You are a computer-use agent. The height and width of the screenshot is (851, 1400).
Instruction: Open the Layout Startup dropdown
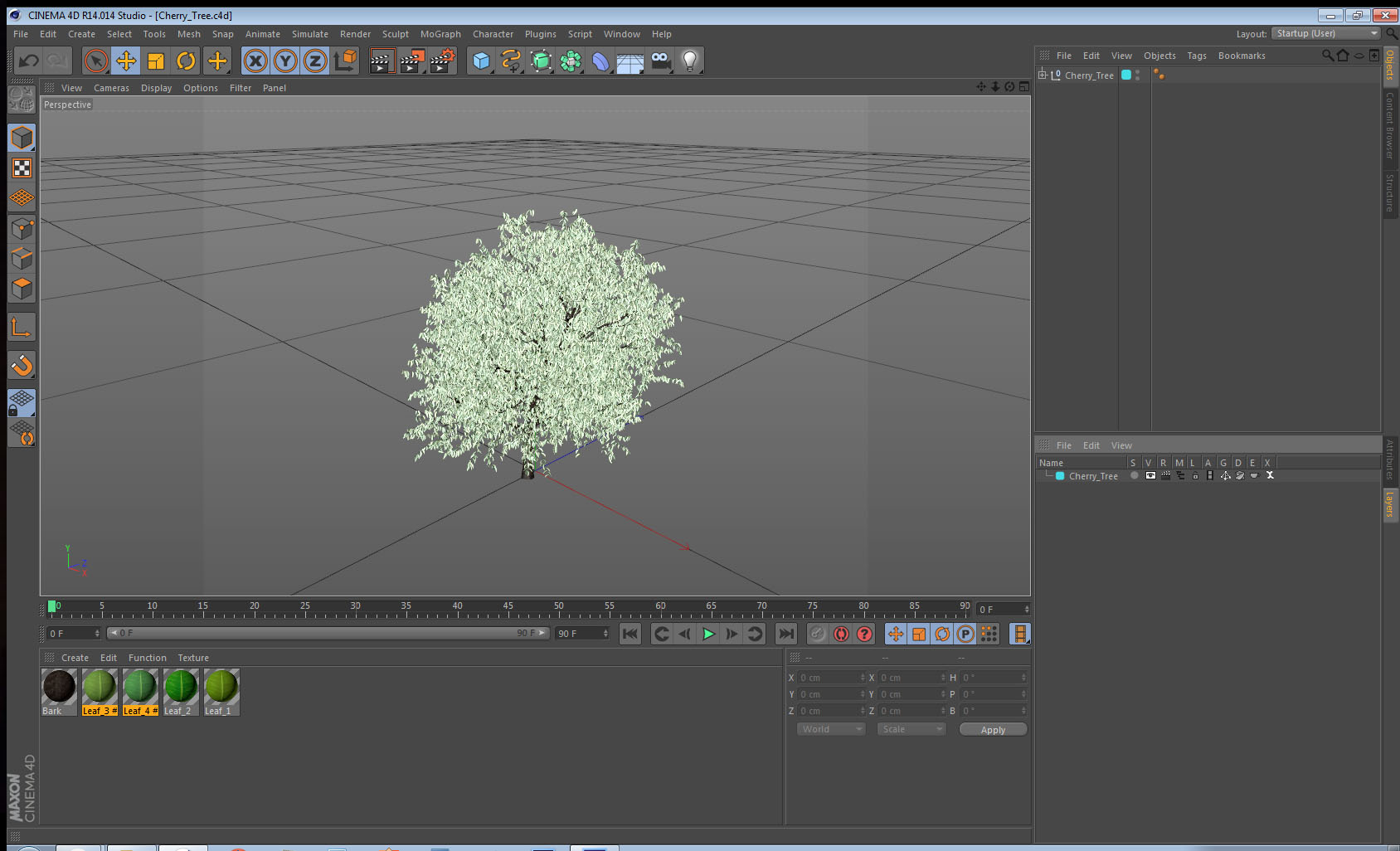coord(1325,33)
